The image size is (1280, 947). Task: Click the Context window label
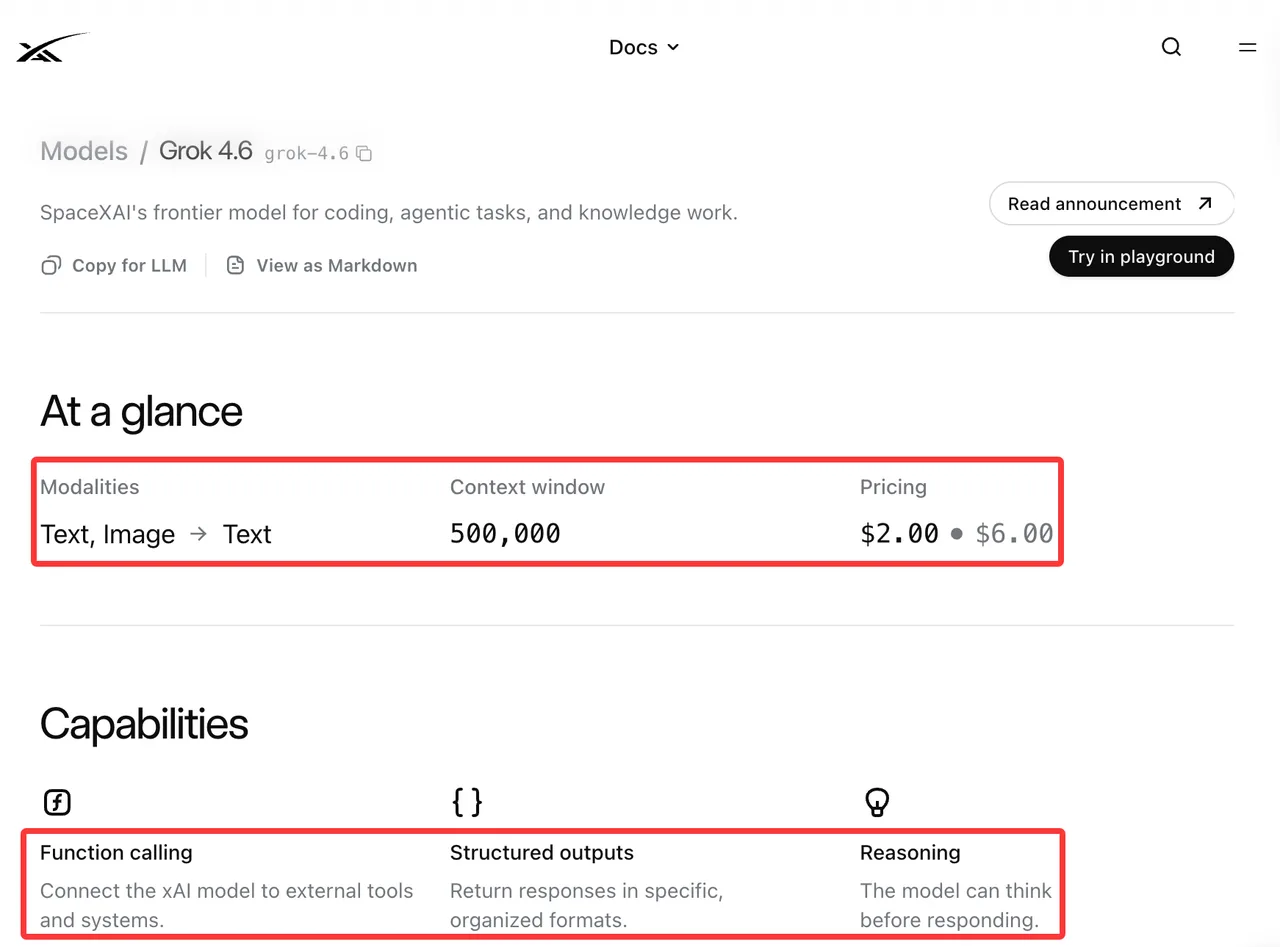[527, 487]
